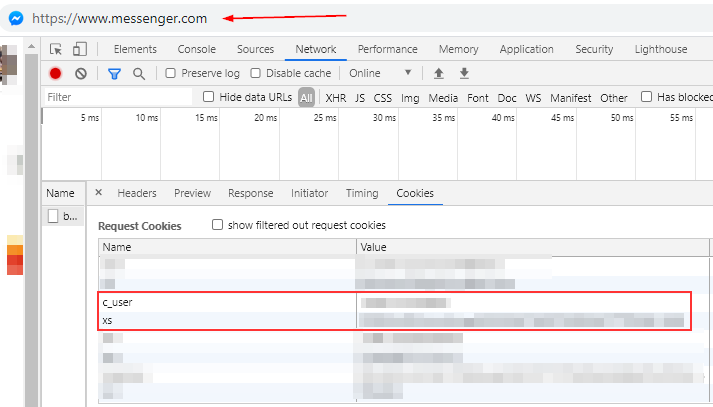Enable the Preserve log checkbox
This screenshot has width=713, height=407.
[171, 73]
